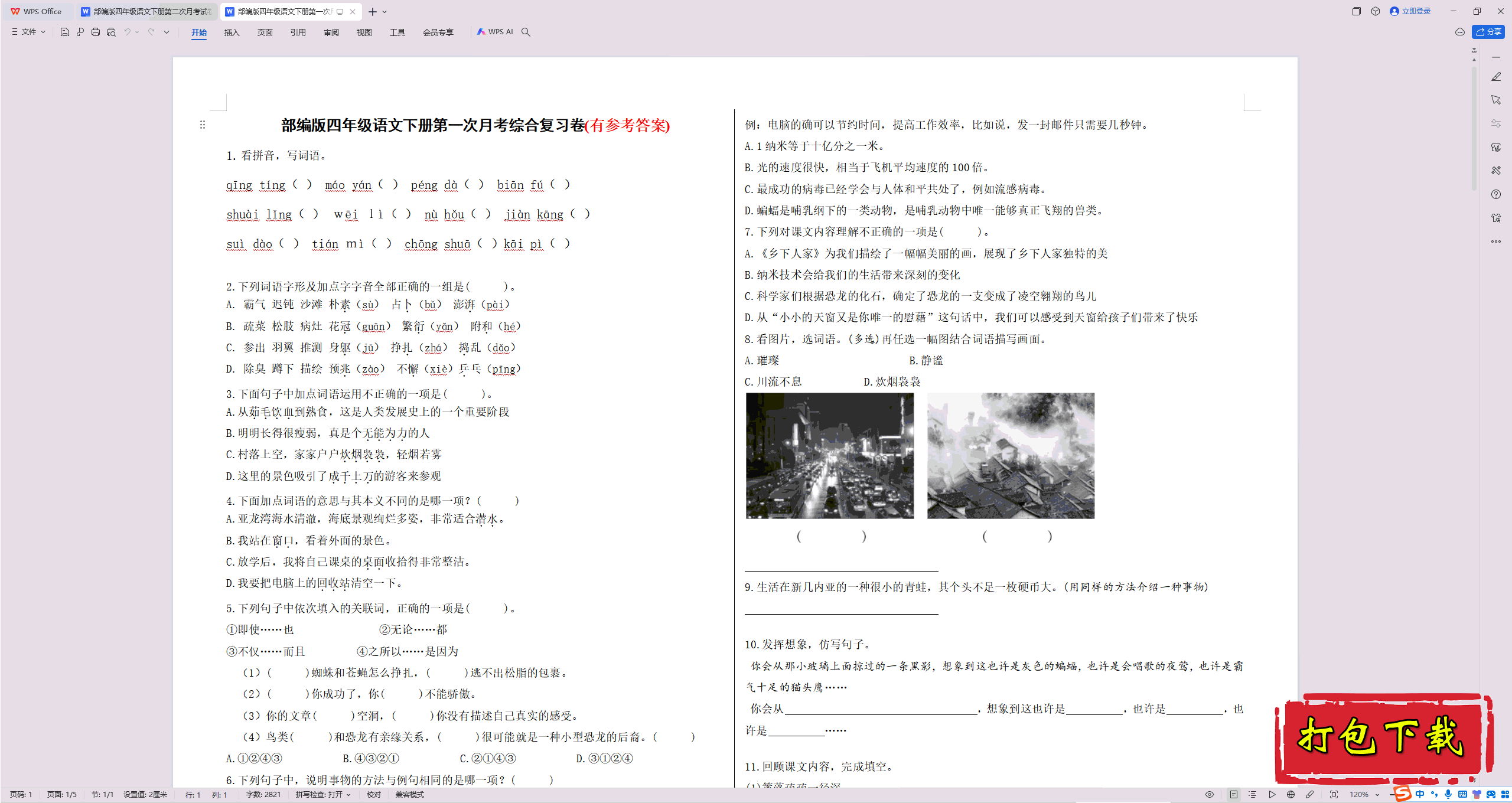Click the multi-window icon in title bar
Image resolution: width=1512 pixels, height=803 pixels.
tap(1356, 11)
